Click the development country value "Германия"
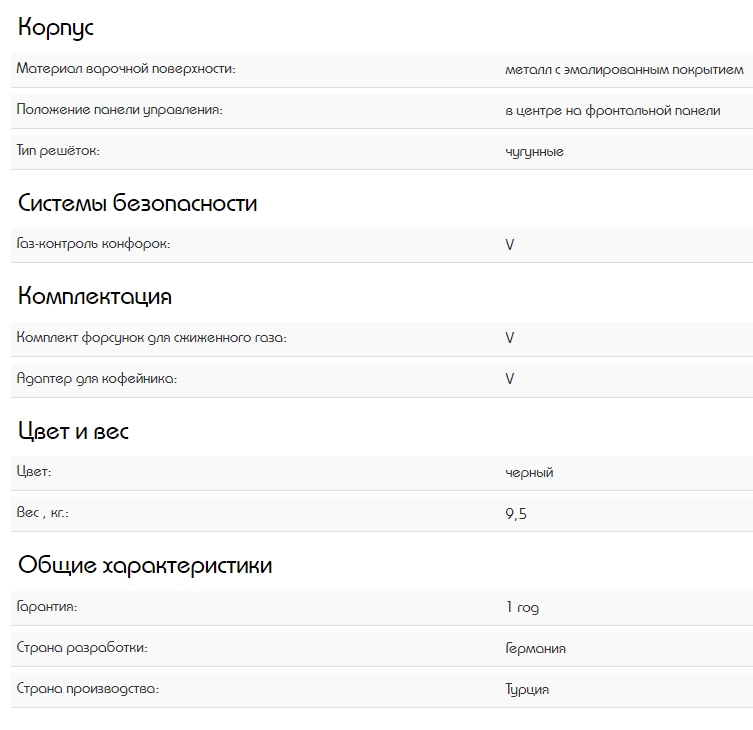The image size is (753, 730). (536, 648)
